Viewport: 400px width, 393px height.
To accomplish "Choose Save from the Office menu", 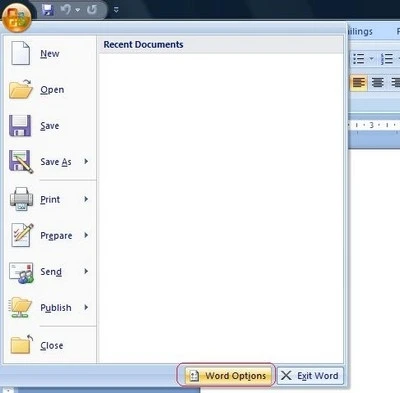I will point(50,126).
